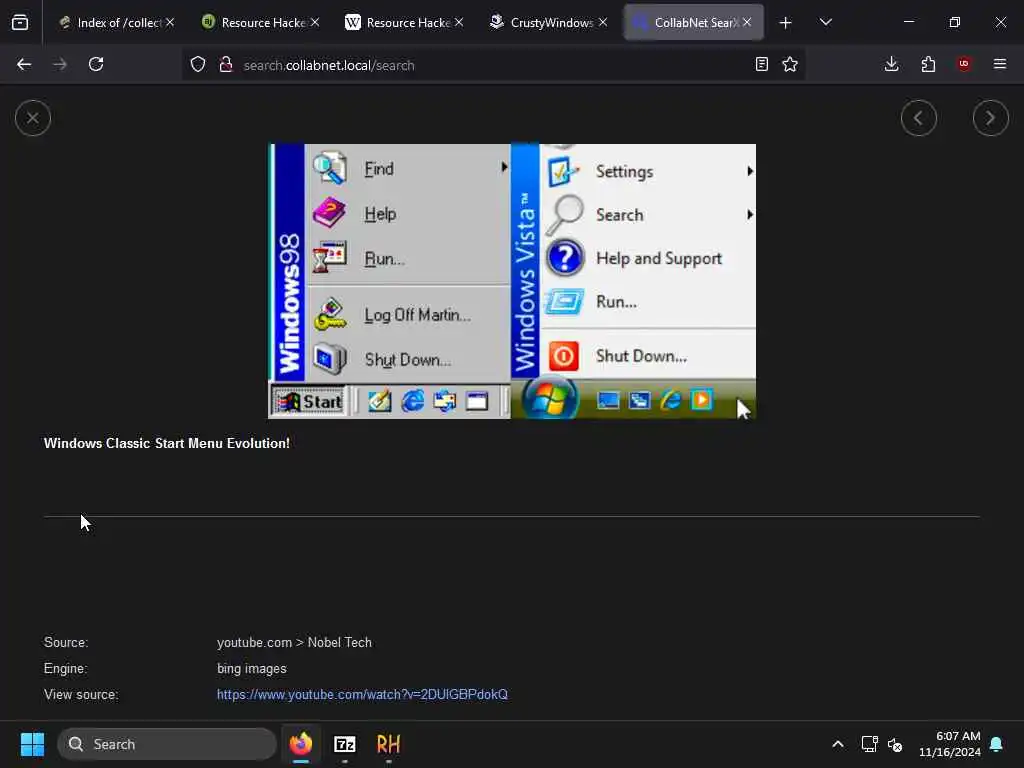Close the CrustyWindows tab

(x=603, y=23)
